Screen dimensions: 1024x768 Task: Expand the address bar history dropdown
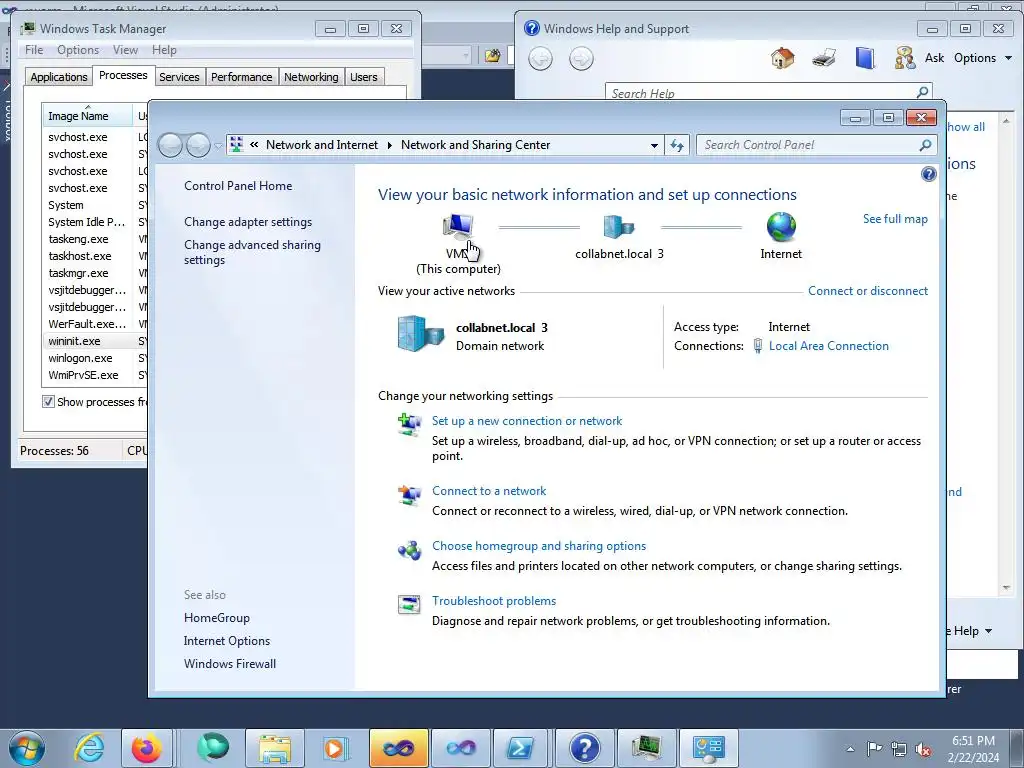pyautogui.click(x=654, y=145)
